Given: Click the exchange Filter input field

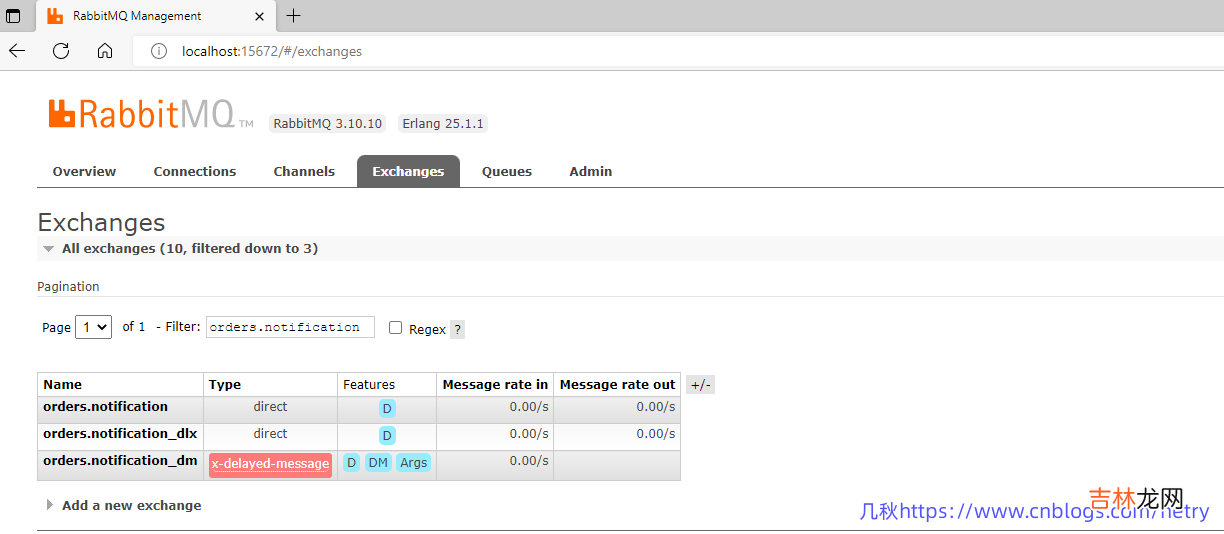Looking at the screenshot, I should tap(290, 327).
